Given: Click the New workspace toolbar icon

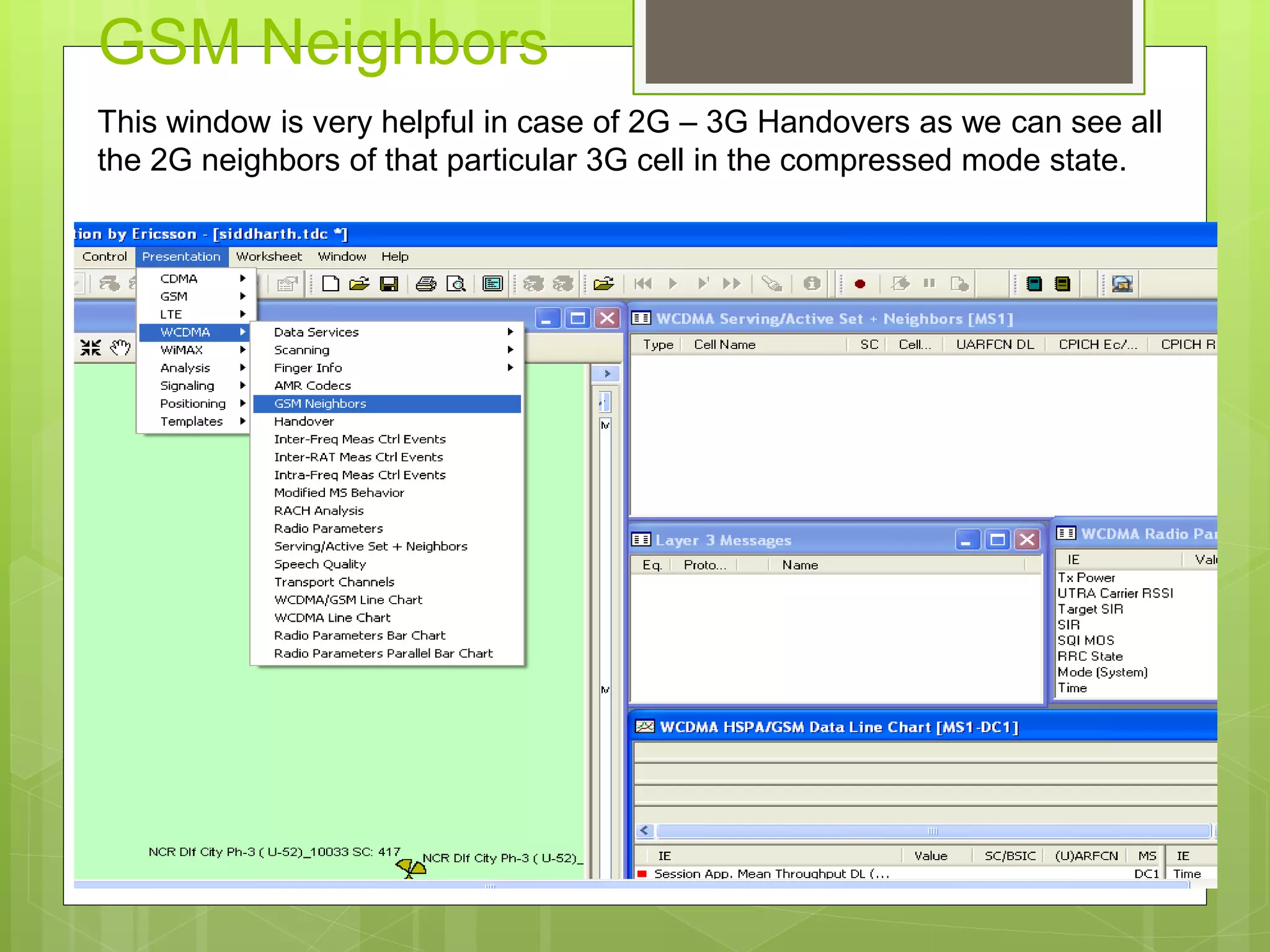Looking at the screenshot, I should click(331, 284).
